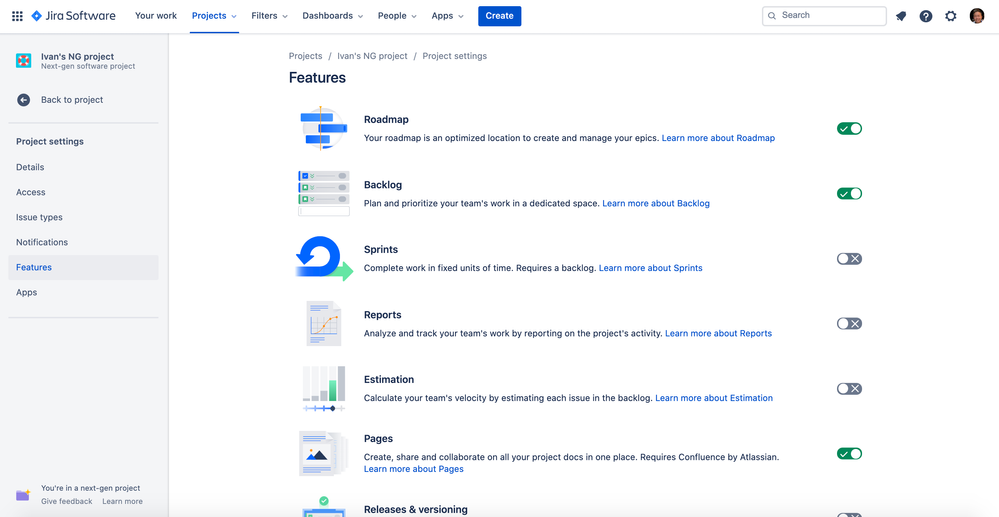
Task: Click the Reports feature illustration
Action: click(x=324, y=323)
